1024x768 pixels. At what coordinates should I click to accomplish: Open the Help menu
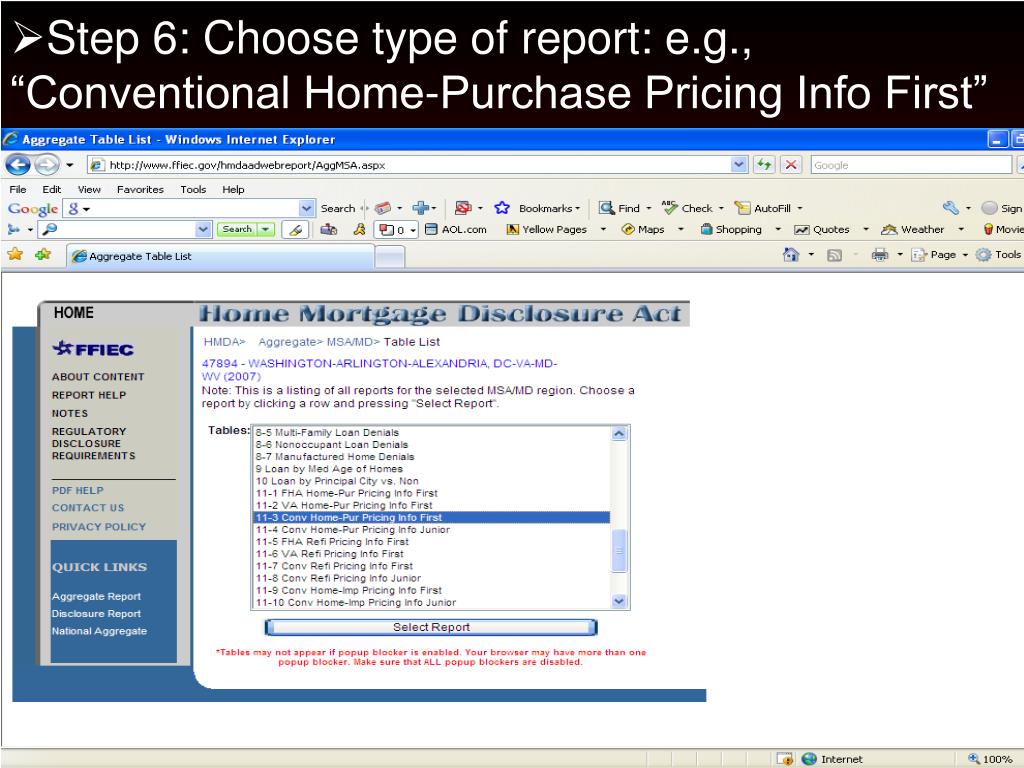click(x=233, y=189)
